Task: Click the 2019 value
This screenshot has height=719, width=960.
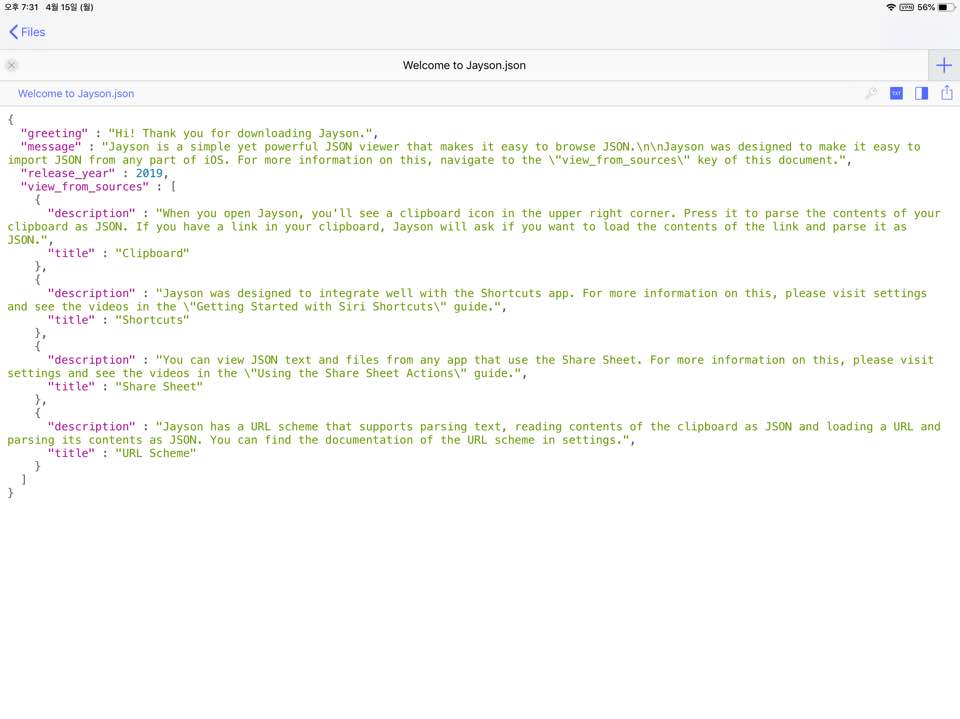Action: [149, 173]
